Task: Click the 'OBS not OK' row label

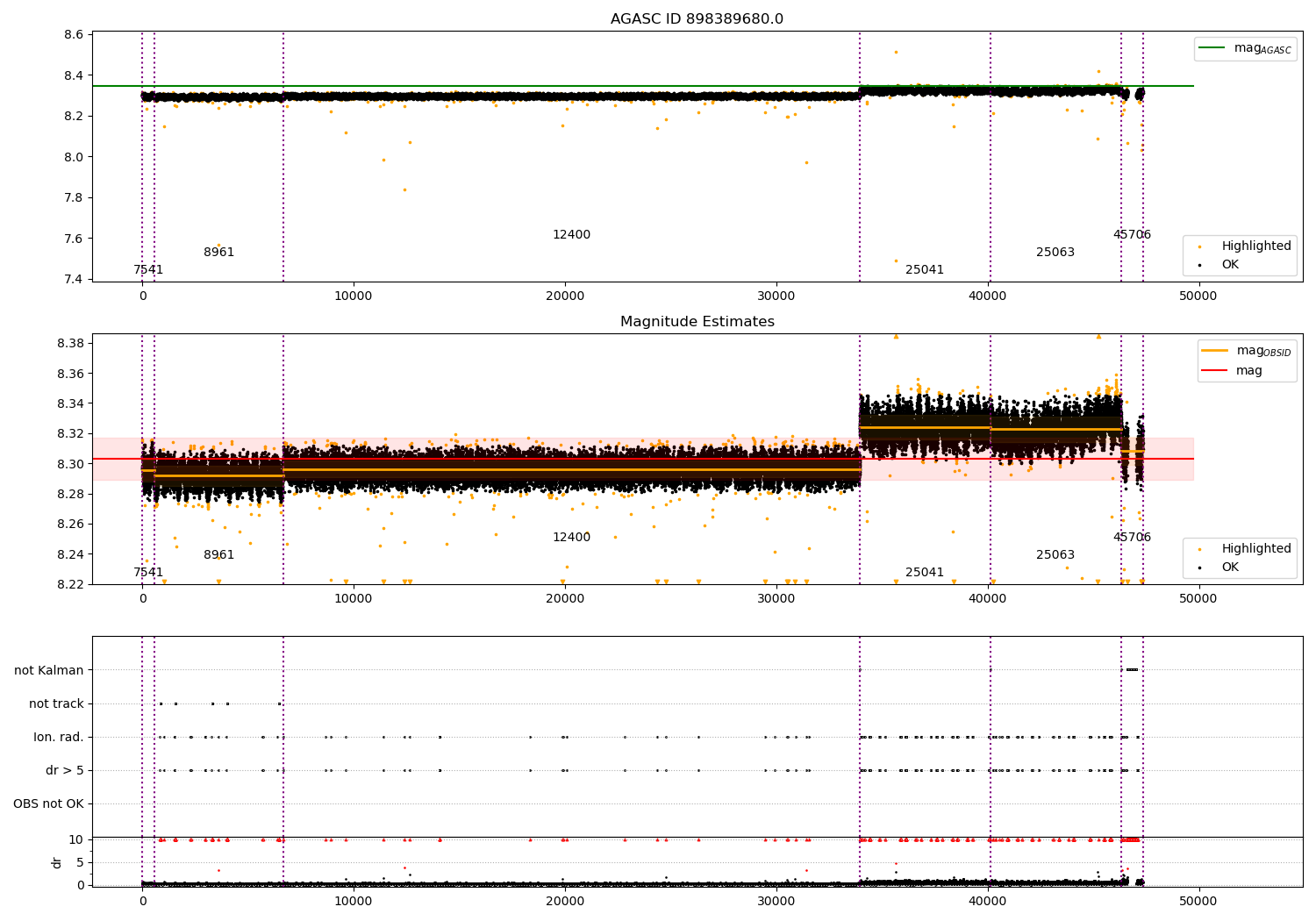Action: click(x=49, y=803)
